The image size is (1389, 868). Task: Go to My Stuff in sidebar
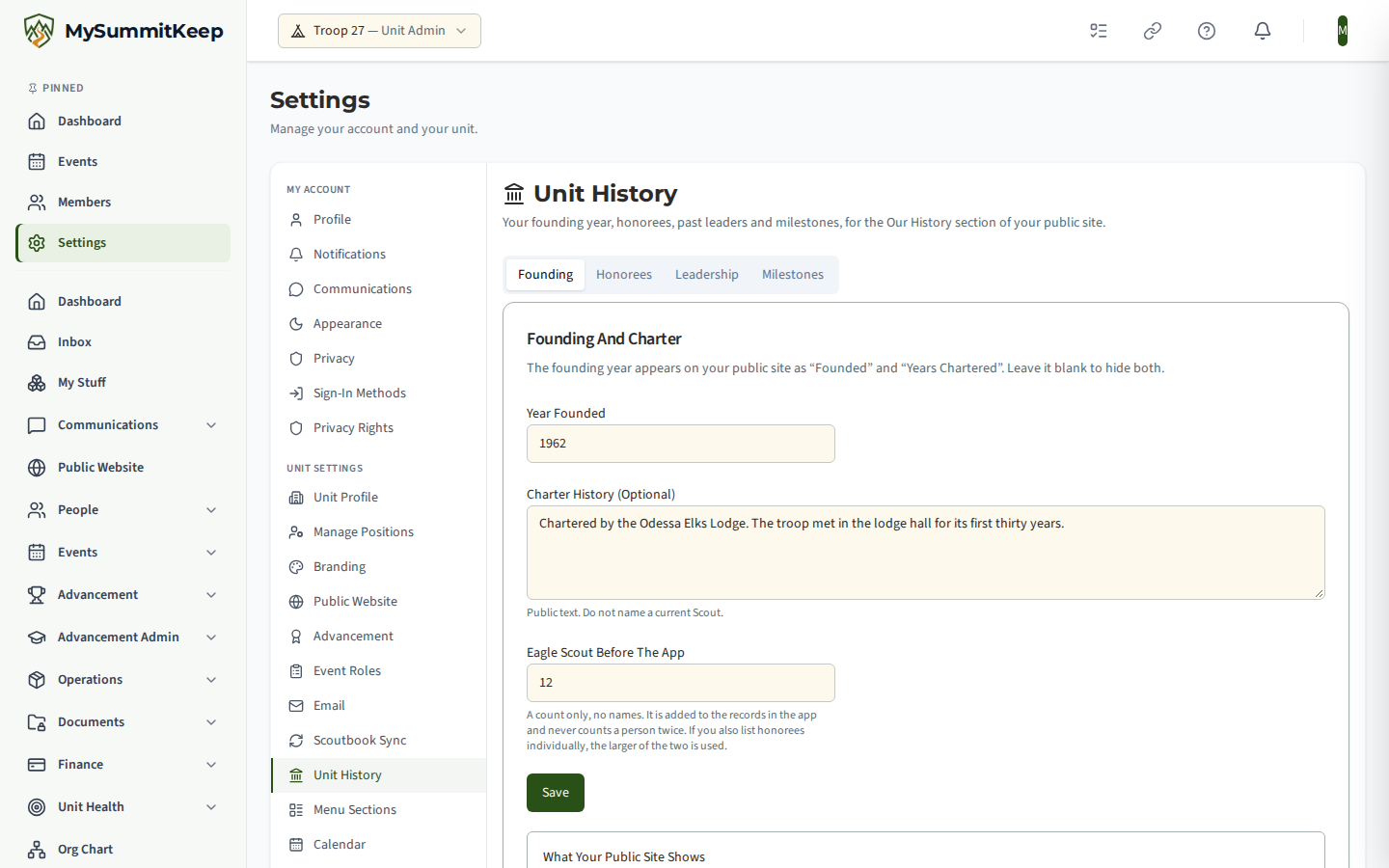(x=123, y=383)
